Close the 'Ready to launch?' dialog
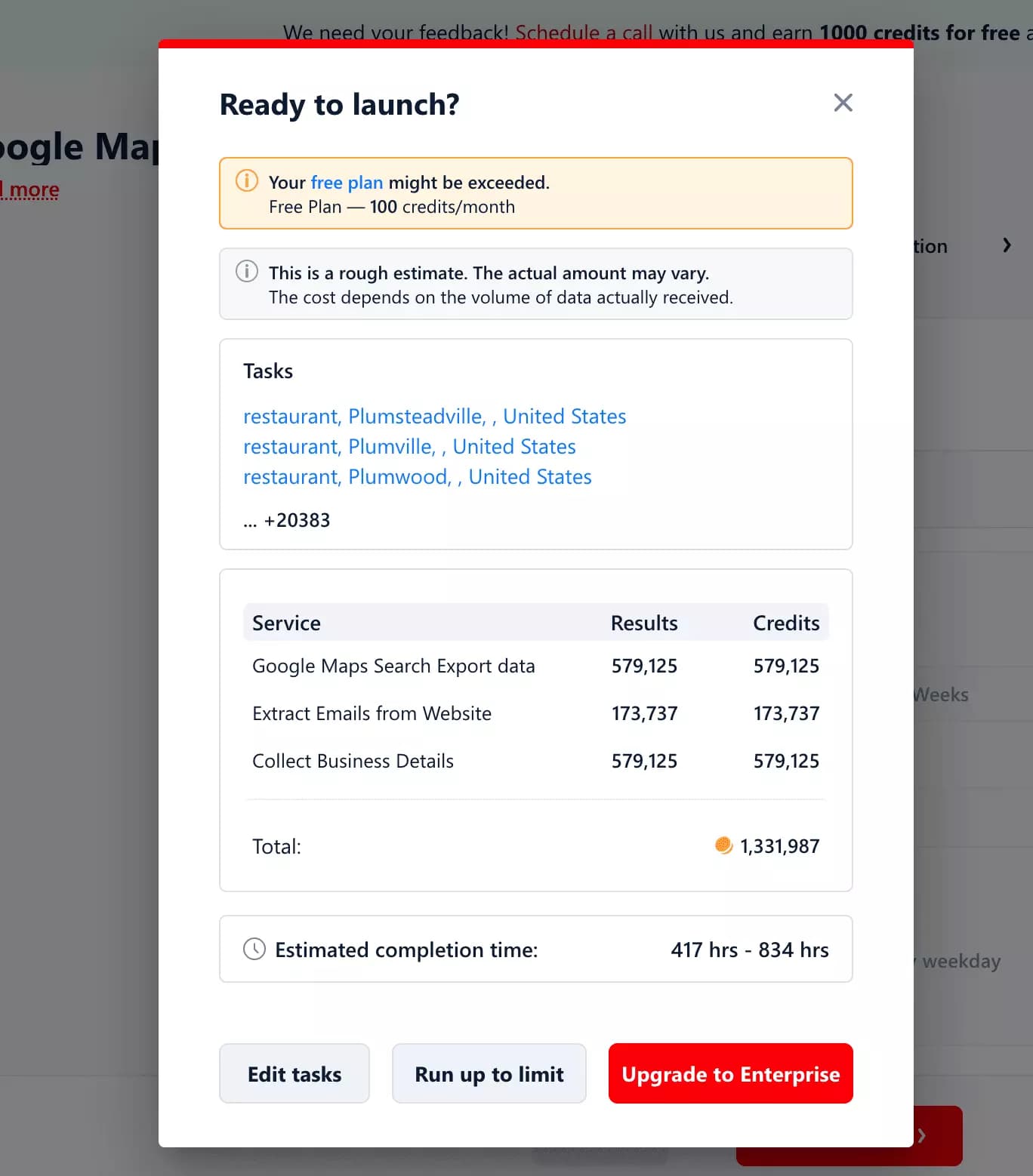This screenshot has width=1033, height=1176. (843, 103)
